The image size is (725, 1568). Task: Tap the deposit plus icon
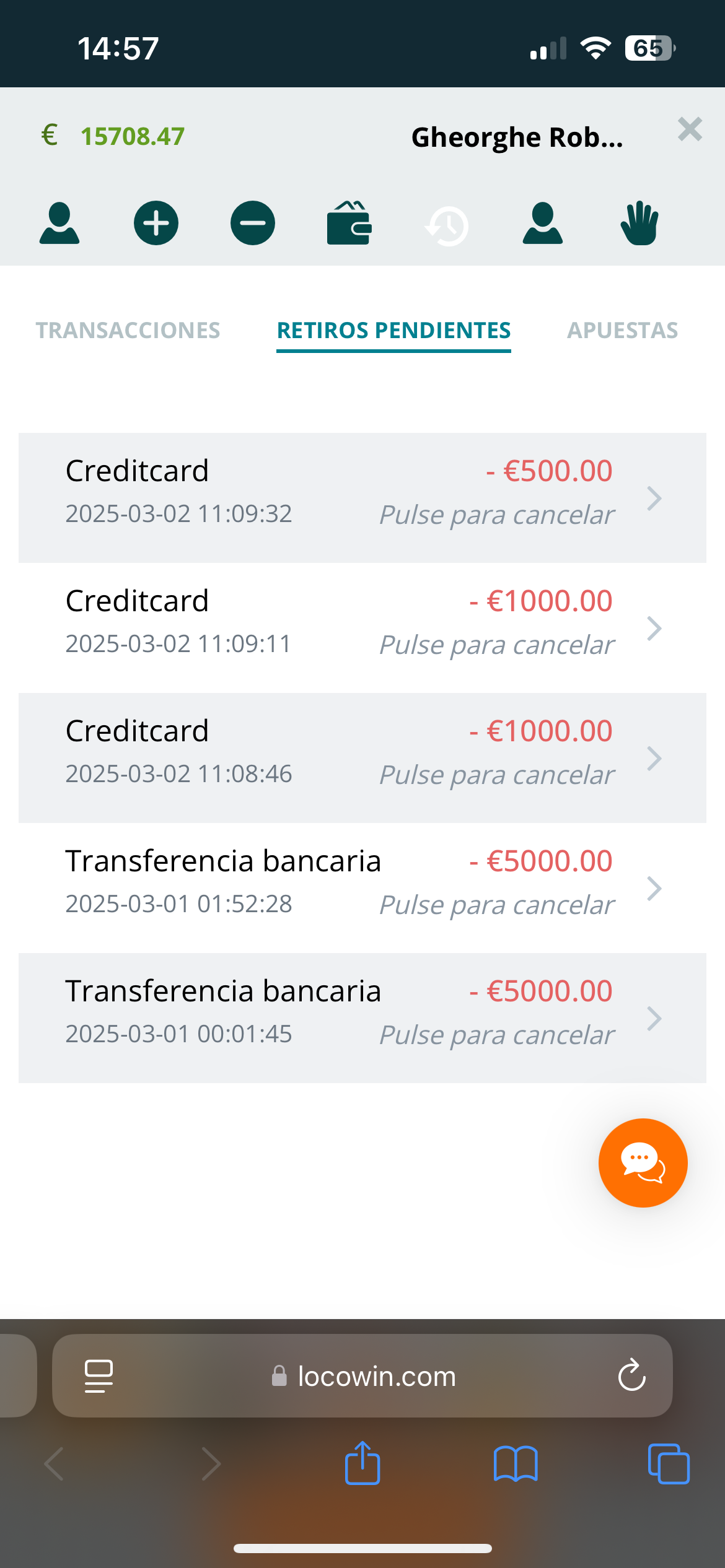(156, 223)
